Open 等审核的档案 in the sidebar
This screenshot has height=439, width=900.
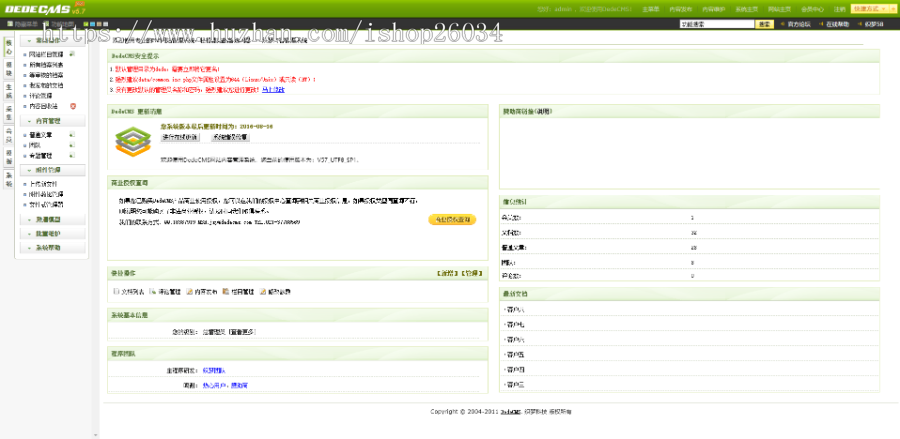[x=46, y=75]
